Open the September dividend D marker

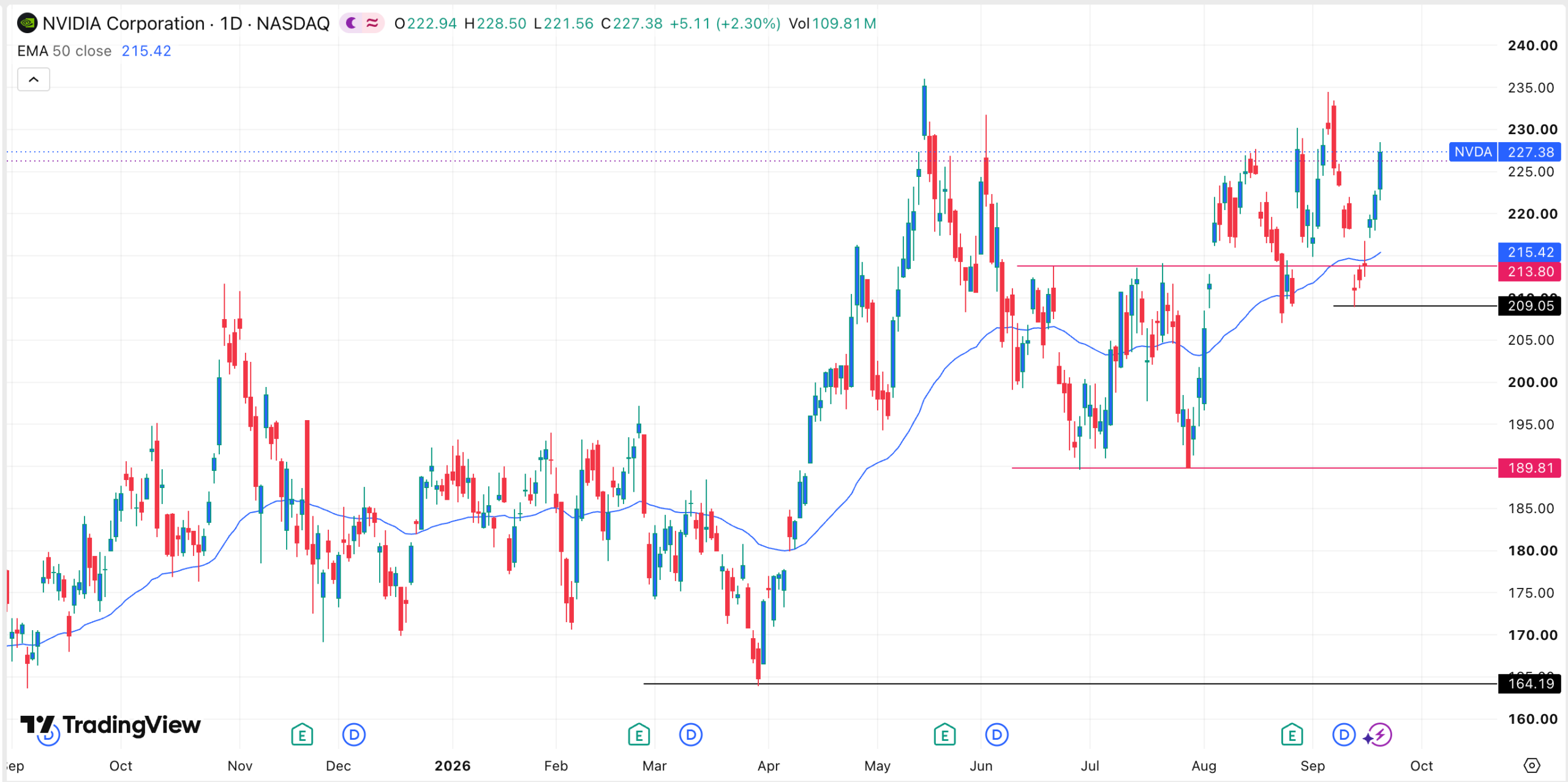[x=1344, y=734]
